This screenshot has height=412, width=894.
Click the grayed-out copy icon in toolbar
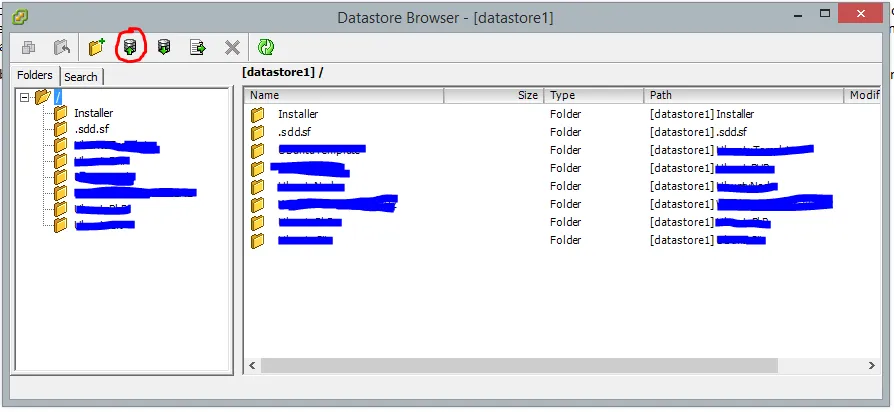[29, 47]
